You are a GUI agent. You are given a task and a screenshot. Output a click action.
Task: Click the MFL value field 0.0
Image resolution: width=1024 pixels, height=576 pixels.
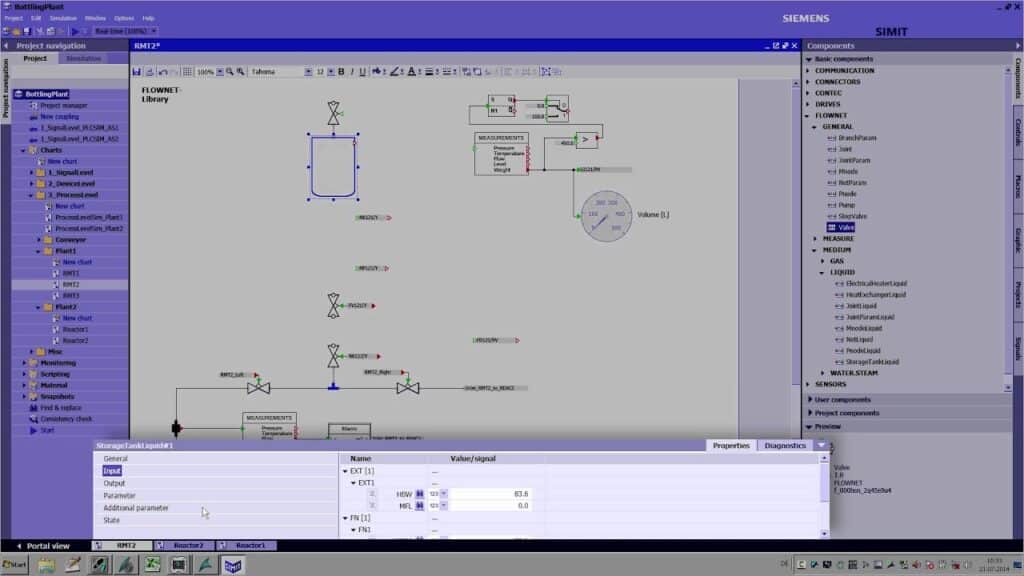490,506
